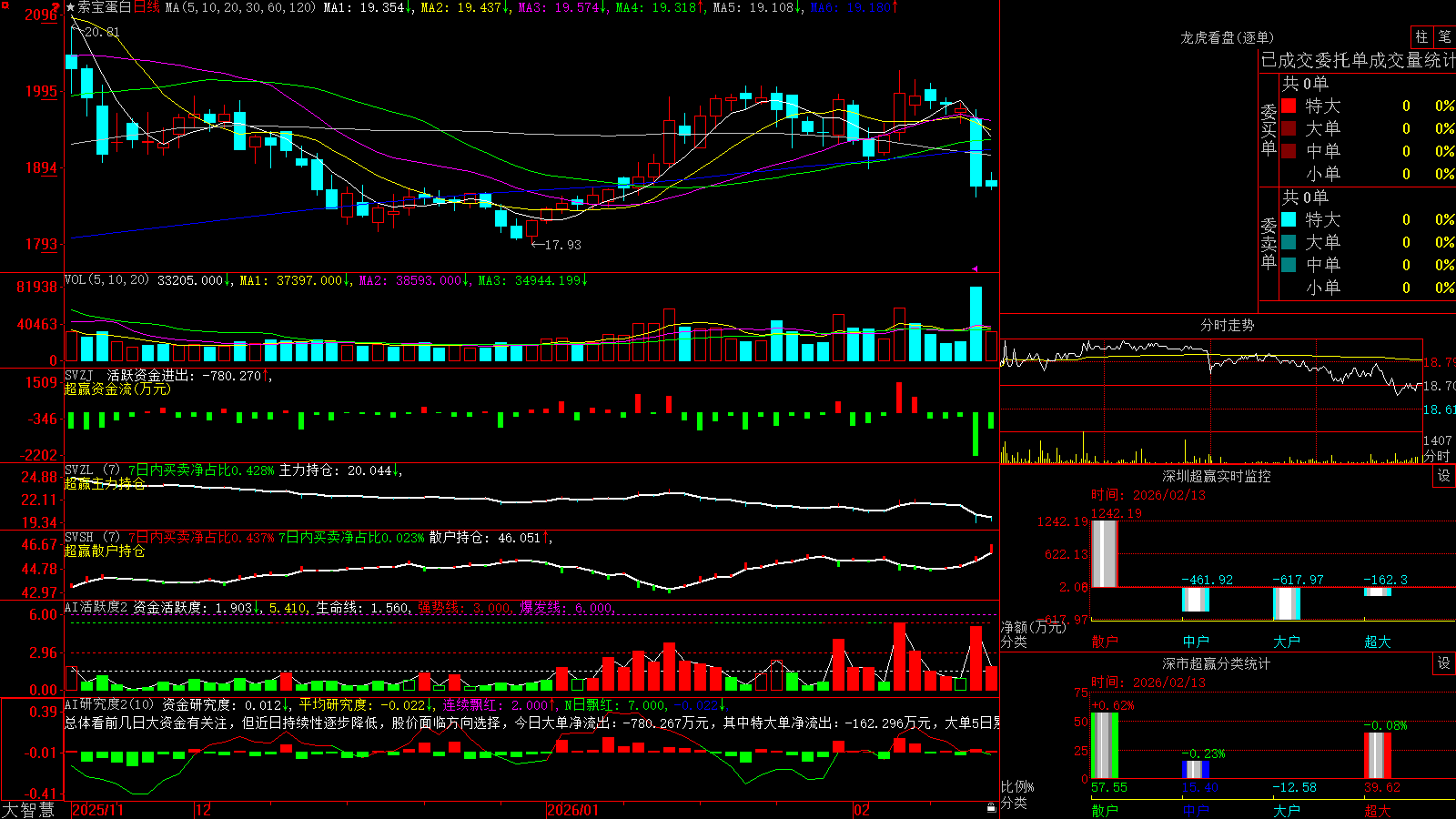Click the teal 中单 sell order swatch
Viewport: 1456px width, 819px height.
pos(1289,265)
